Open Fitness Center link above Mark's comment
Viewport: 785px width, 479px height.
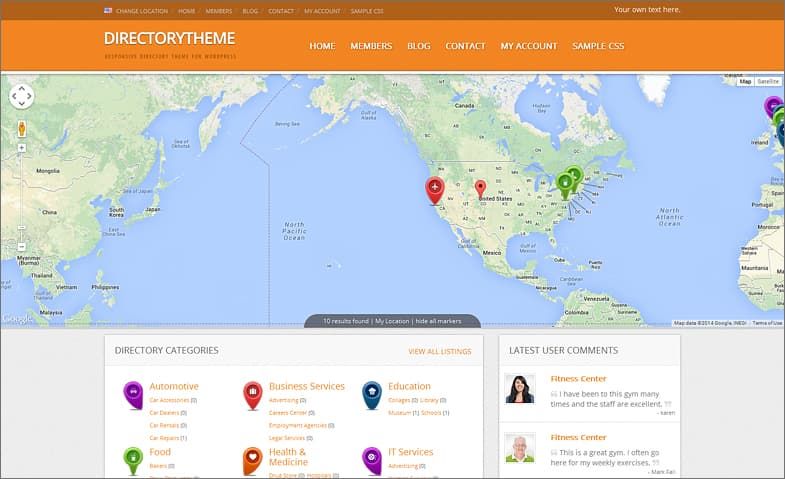pos(578,437)
